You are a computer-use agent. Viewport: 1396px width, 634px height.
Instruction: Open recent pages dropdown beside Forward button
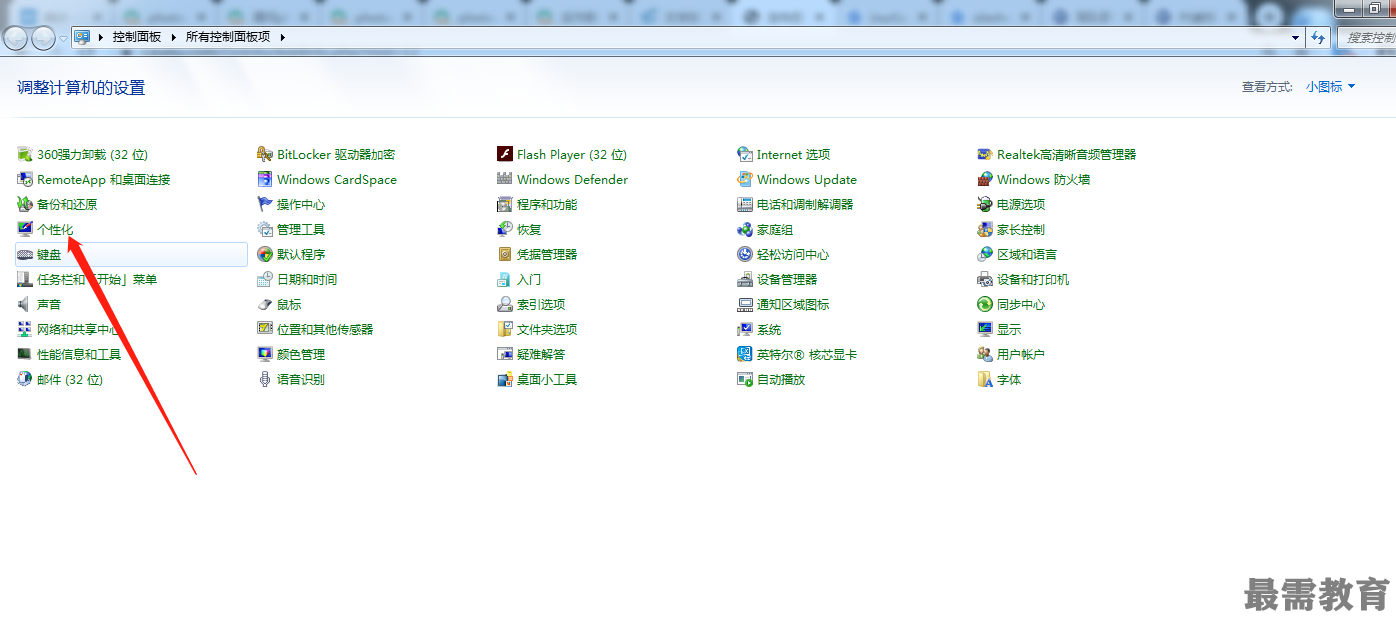pos(64,38)
